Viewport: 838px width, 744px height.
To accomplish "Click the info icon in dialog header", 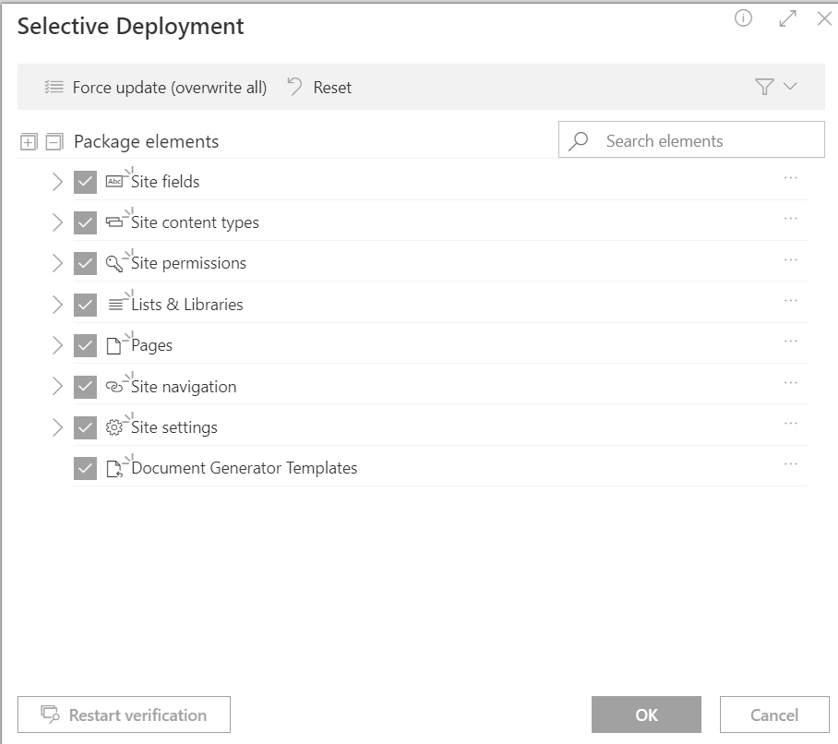I will [743, 19].
